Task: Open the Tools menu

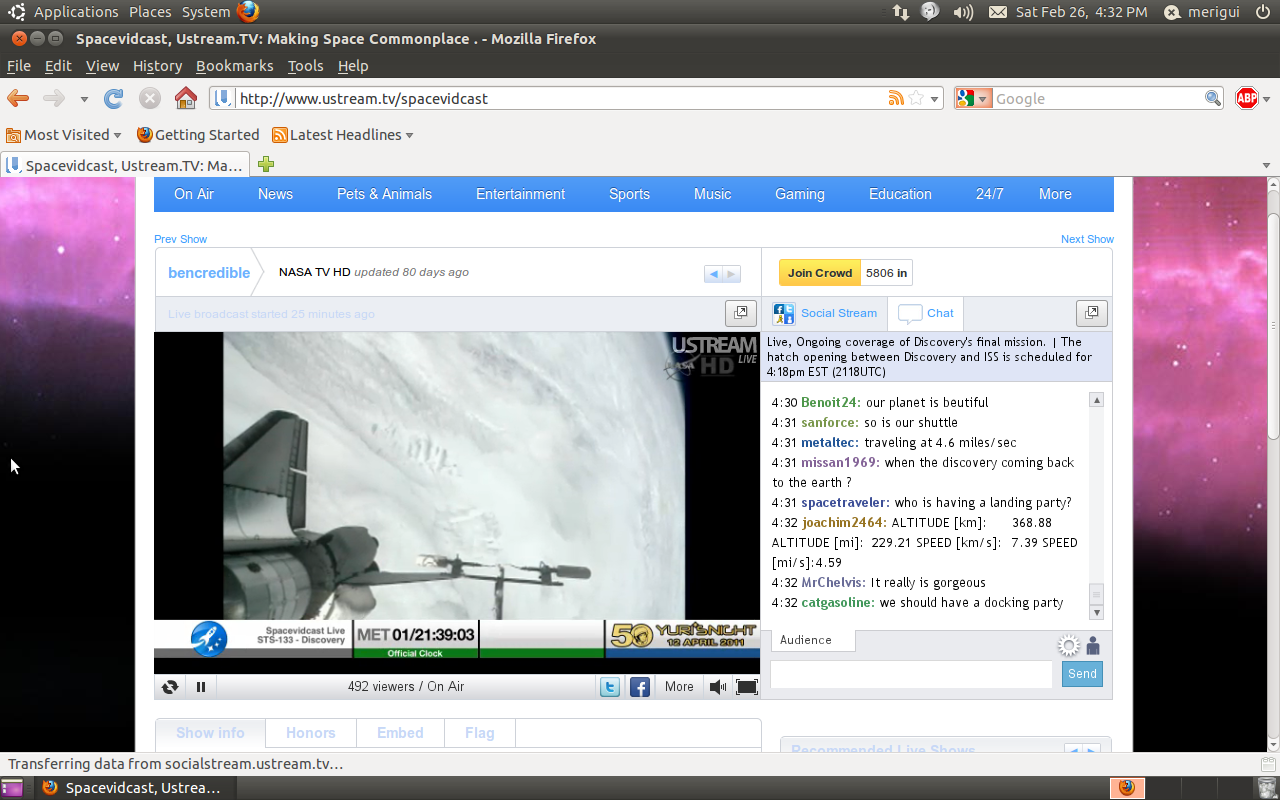Action: (305, 66)
